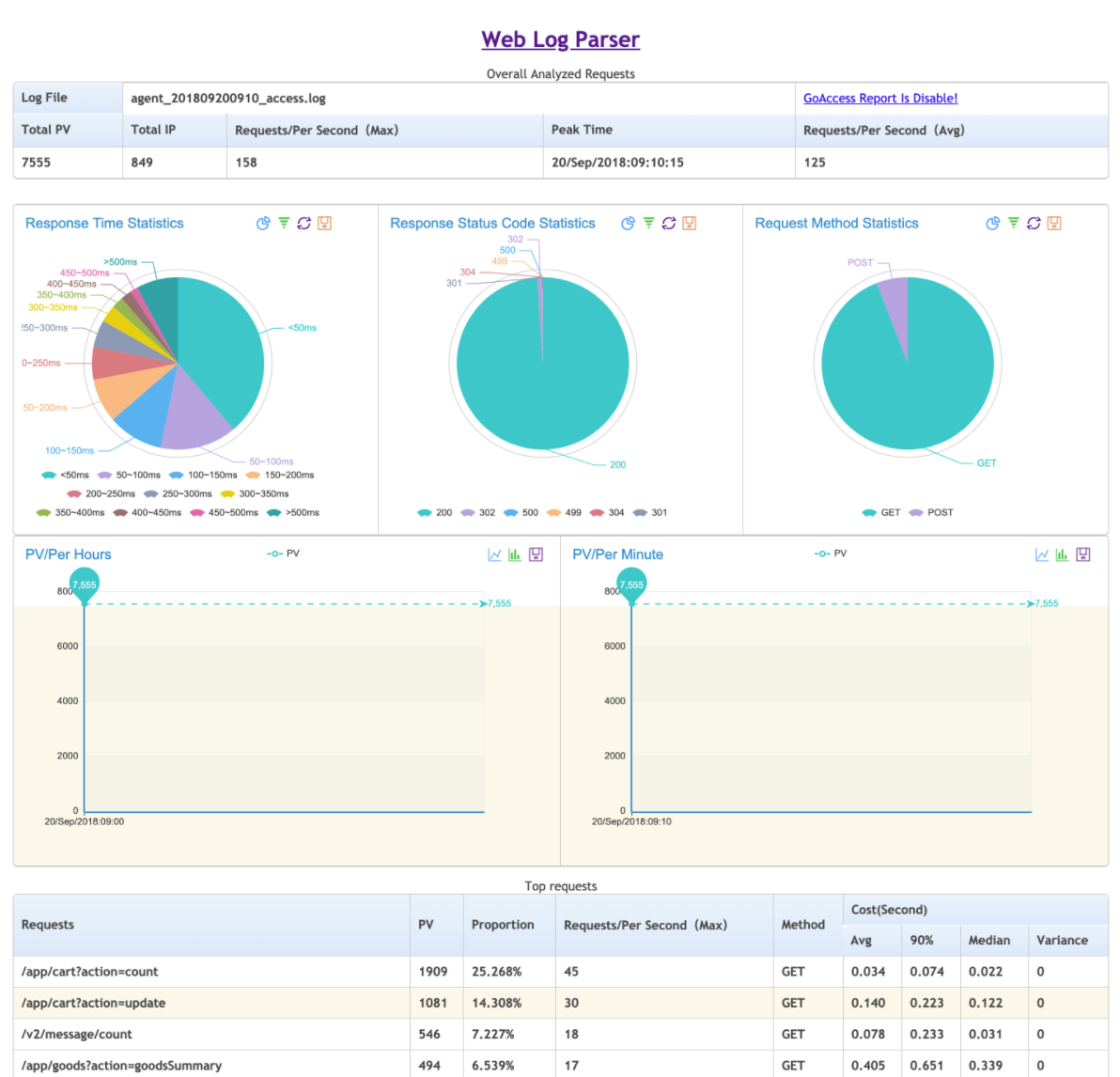
Task: Toggle status code 500 in legend
Action: pos(521,512)
